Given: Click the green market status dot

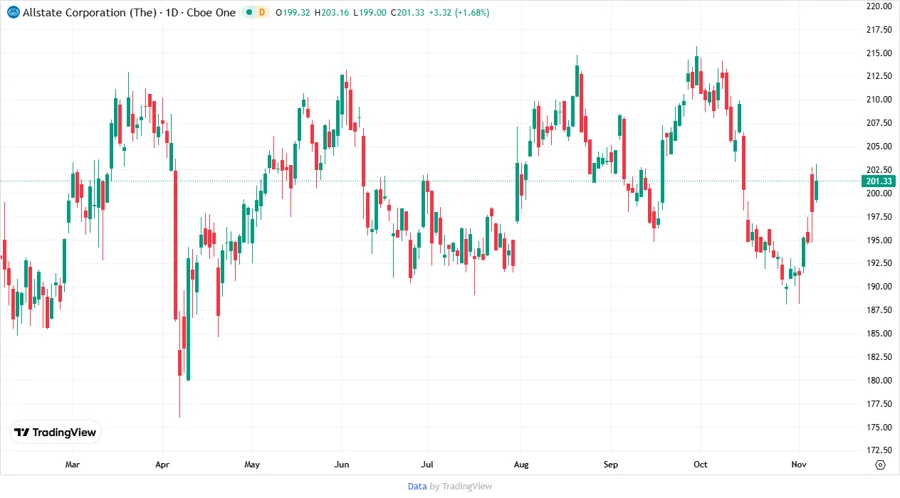Looking at the screenshot, I should (x=249, y=12).
